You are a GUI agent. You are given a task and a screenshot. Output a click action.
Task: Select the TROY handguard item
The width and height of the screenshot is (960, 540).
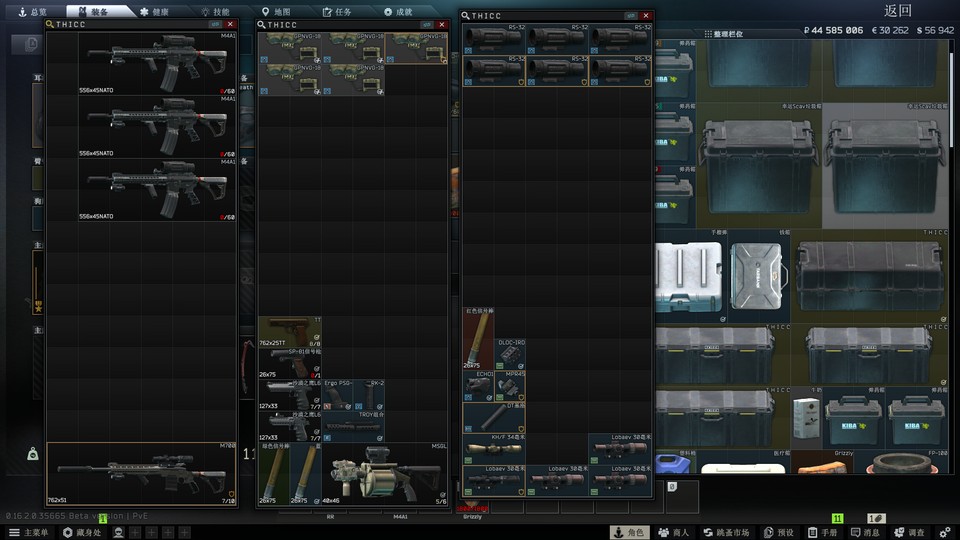(x=353, y=427)
